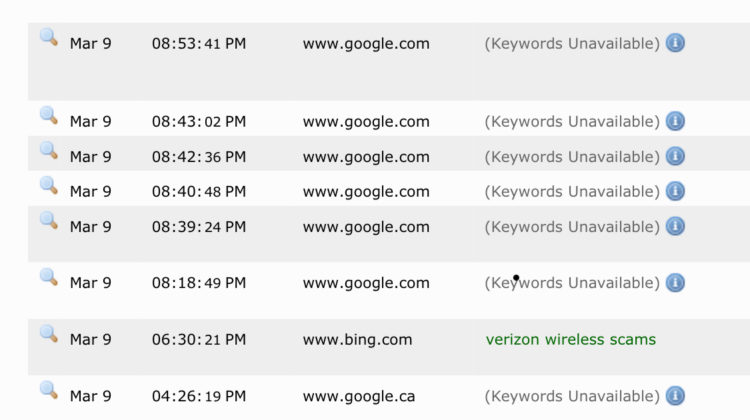Open magnifier icon for 08:40:48 PM entry
This screenshot has height=420, width=750.
coord(49,186)
